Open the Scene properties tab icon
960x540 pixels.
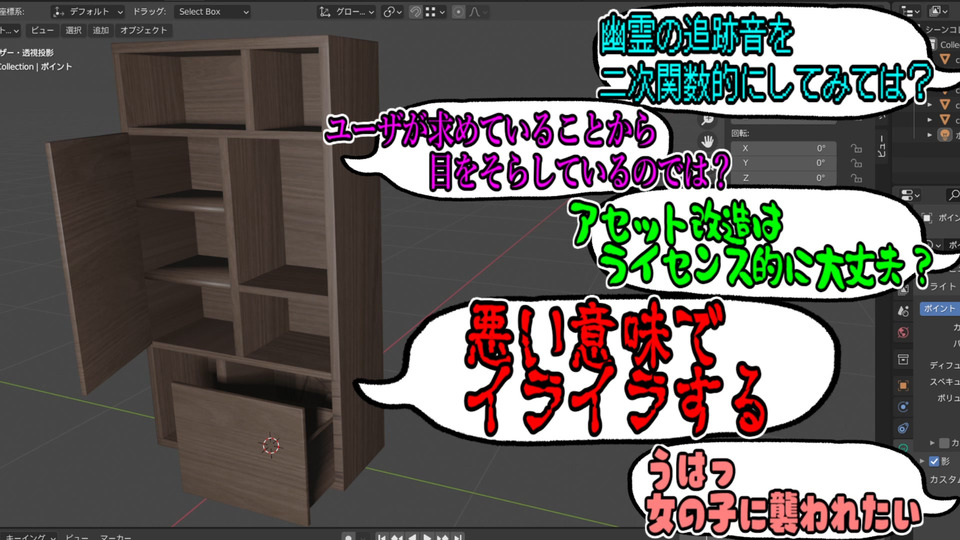(x=903, y=311)
